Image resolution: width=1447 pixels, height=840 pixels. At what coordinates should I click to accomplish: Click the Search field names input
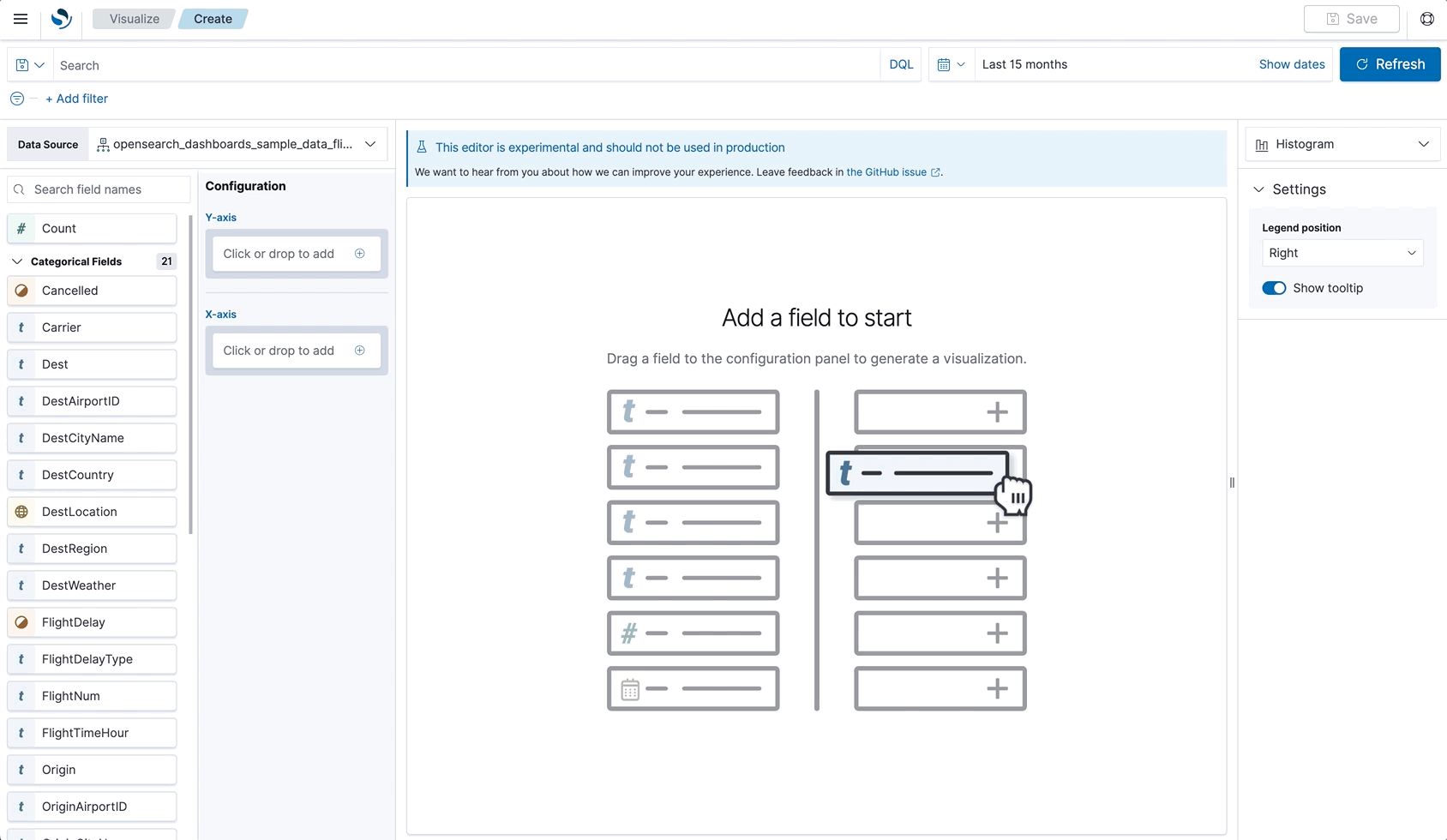coord(99,189)
